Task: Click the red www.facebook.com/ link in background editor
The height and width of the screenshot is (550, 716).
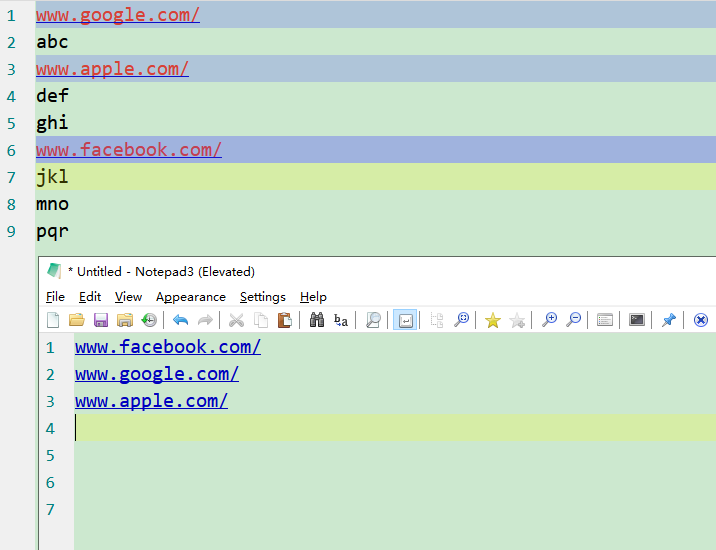Action: (x=129, y=150)
